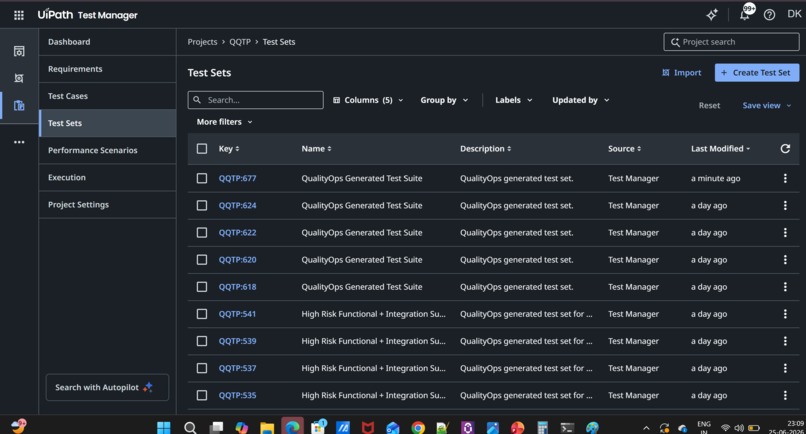Open the Save view dropdown

point(766,105)
